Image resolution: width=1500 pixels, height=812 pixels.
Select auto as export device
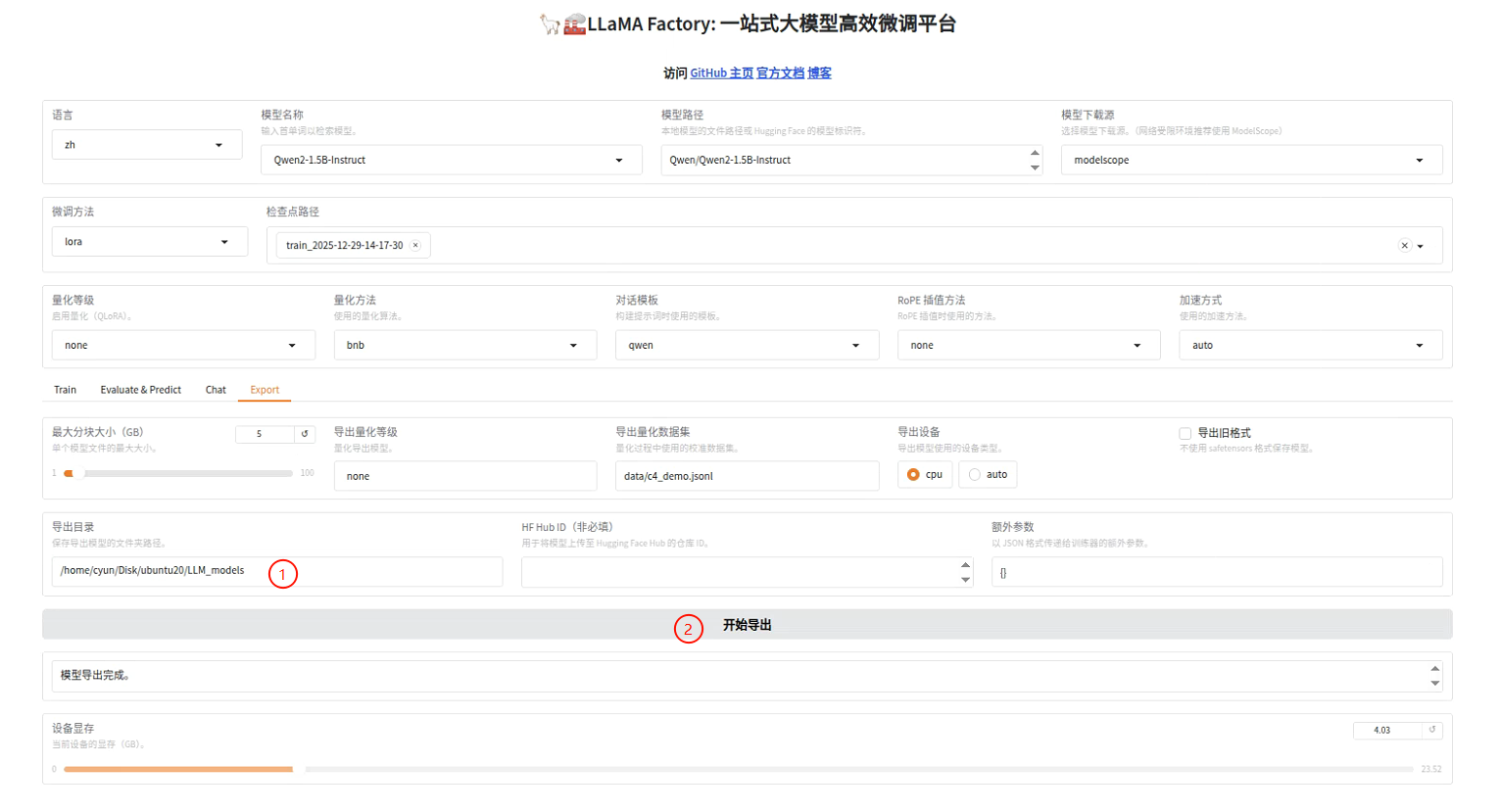(x=988, y=474)
